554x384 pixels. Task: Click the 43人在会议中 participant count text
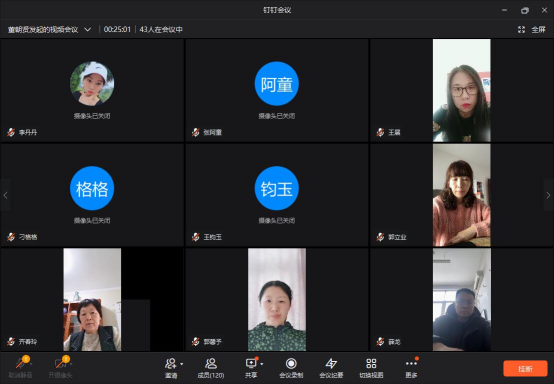tap(161, 30)
